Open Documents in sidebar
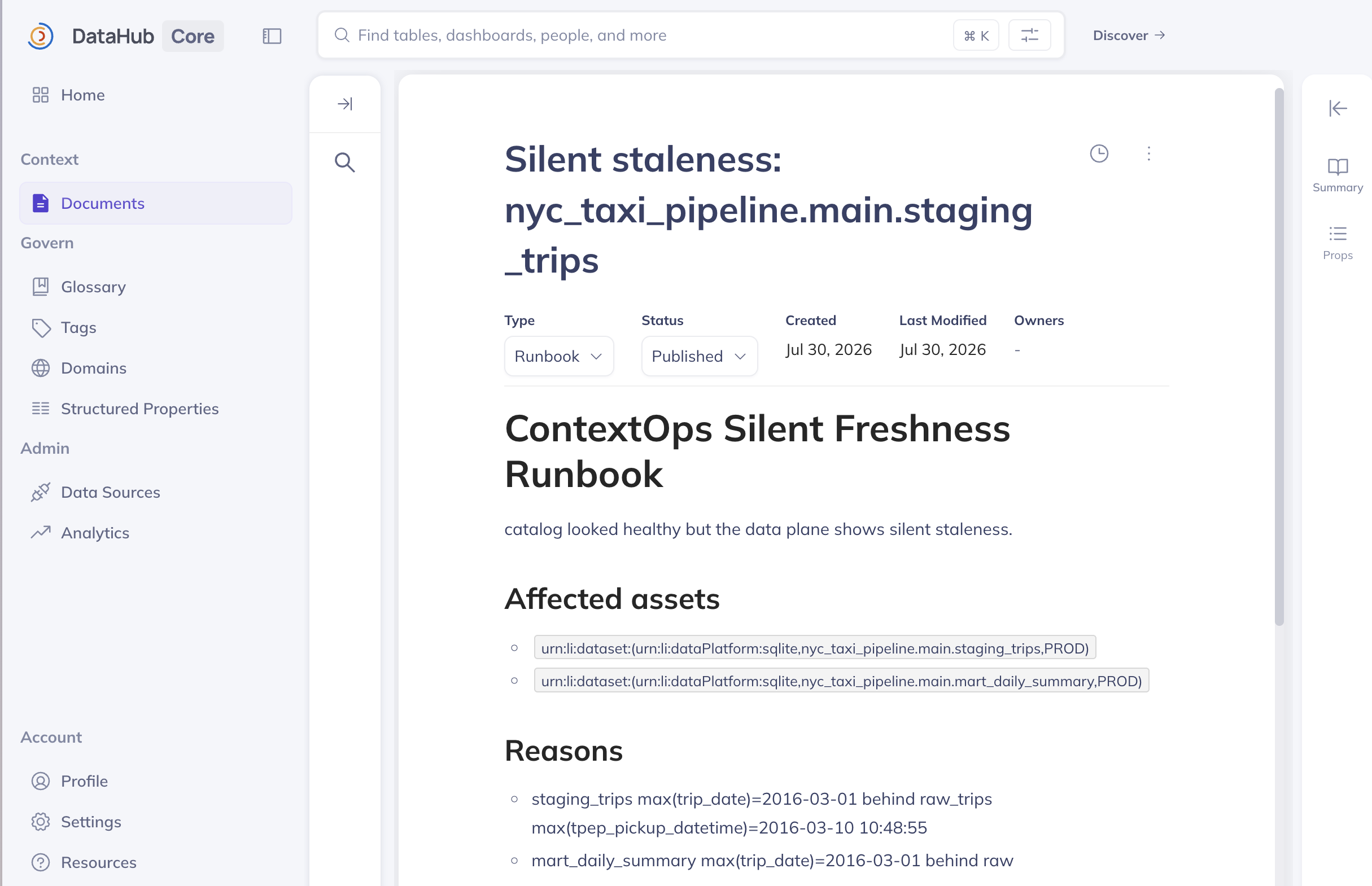 coord(155,203)
